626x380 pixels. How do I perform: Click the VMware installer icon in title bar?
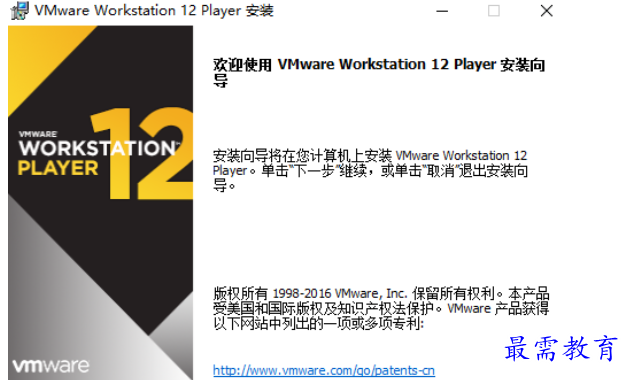[x=20, y=11]
